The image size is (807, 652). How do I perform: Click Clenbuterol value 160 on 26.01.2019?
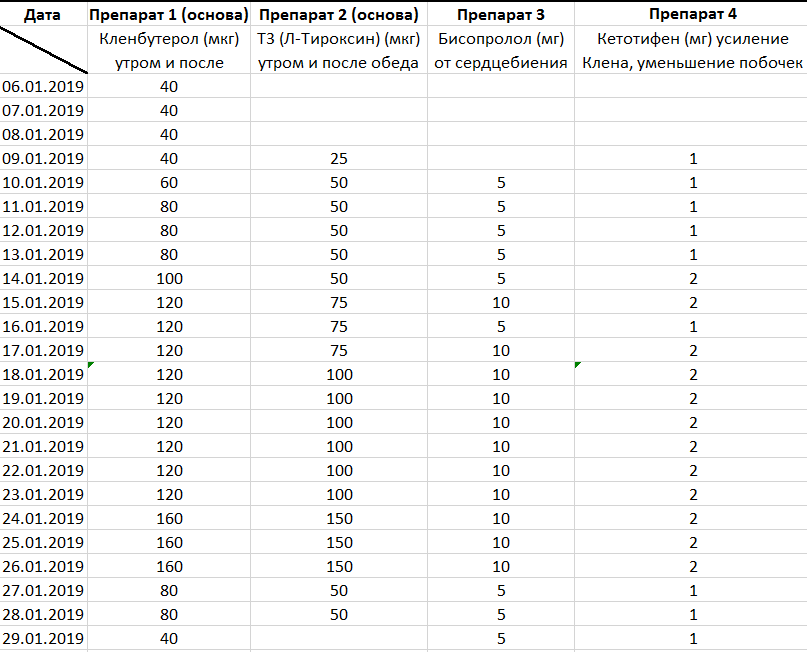(x=168, y=567)
